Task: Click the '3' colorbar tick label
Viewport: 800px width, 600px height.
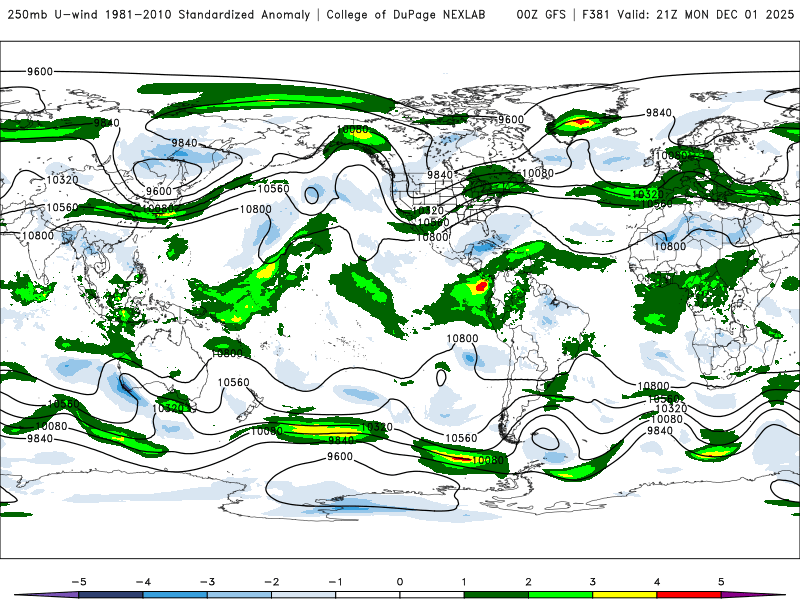Action: point(593,582)
